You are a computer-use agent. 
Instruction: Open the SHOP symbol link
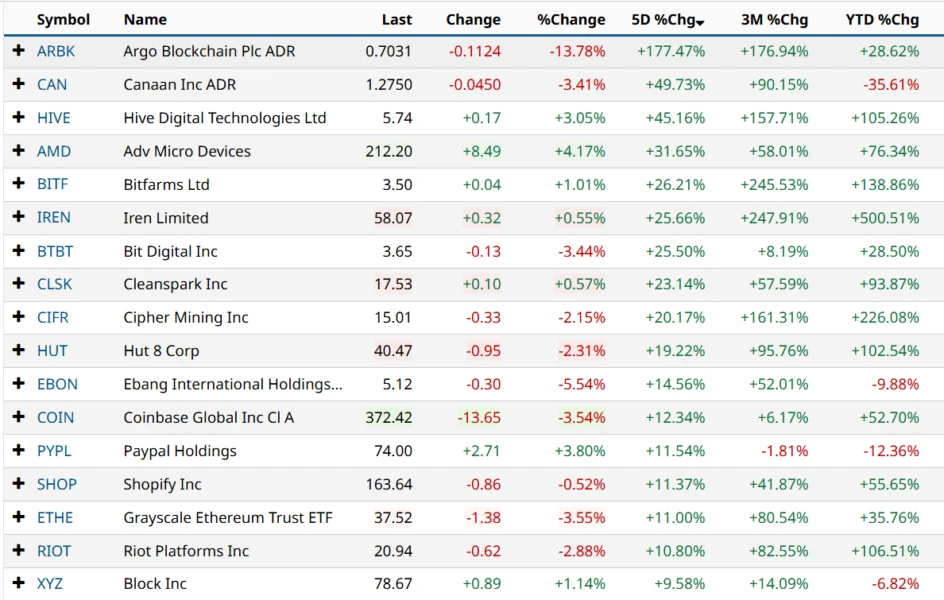tap(57, 484)
